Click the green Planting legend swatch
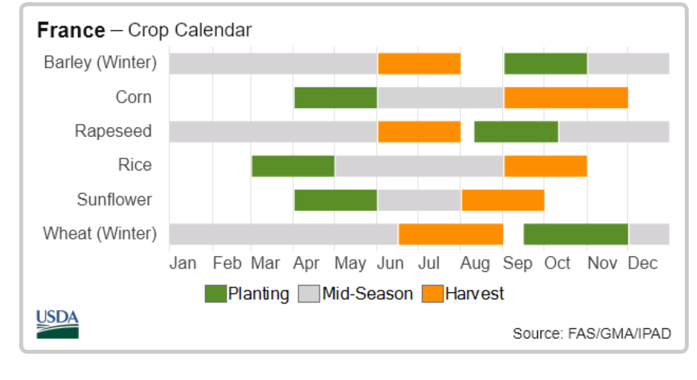This screenshot has height=380, width=697. click(x=216, y=294)
